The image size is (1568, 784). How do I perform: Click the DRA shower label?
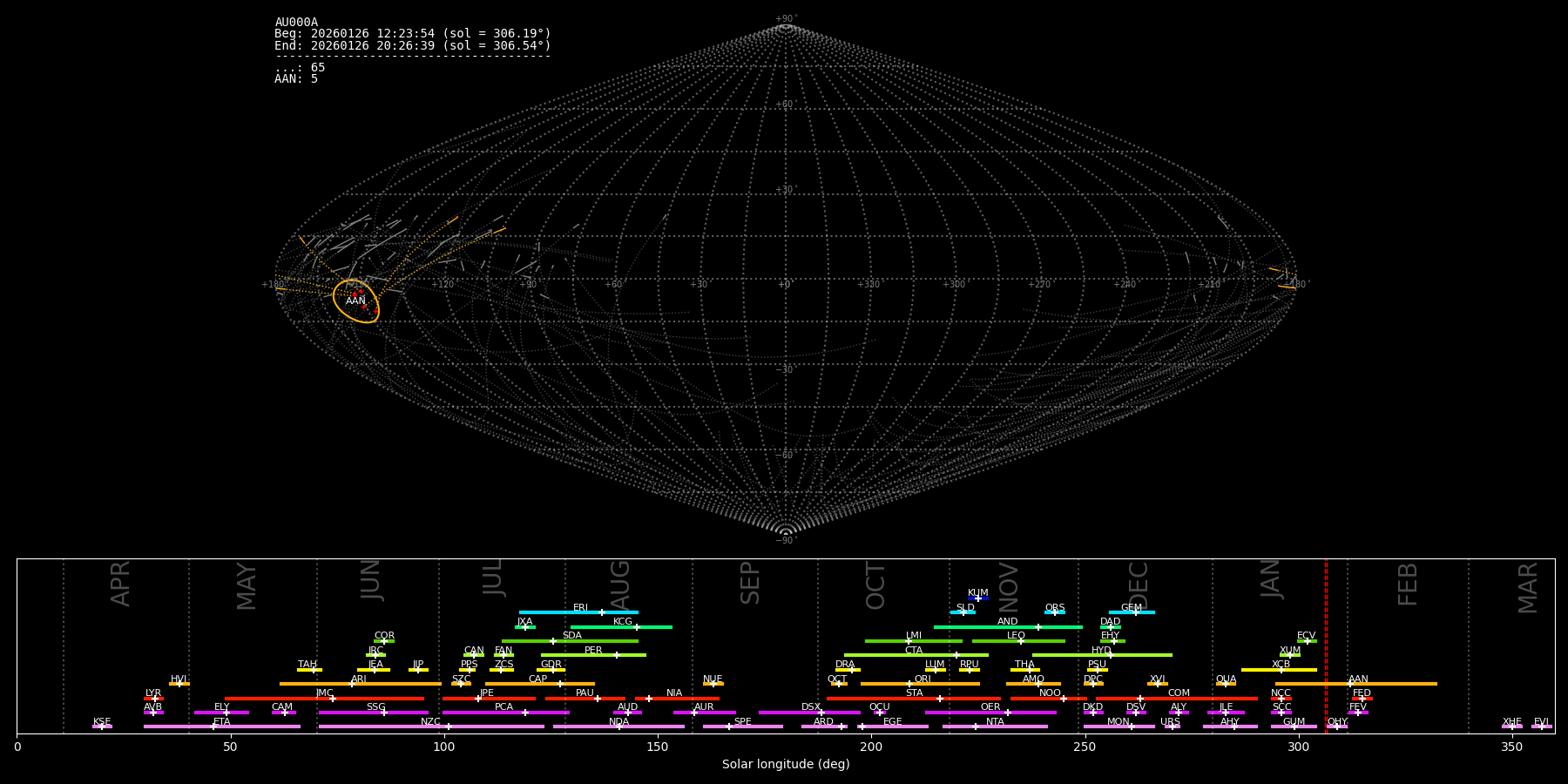tap(845, 665)
